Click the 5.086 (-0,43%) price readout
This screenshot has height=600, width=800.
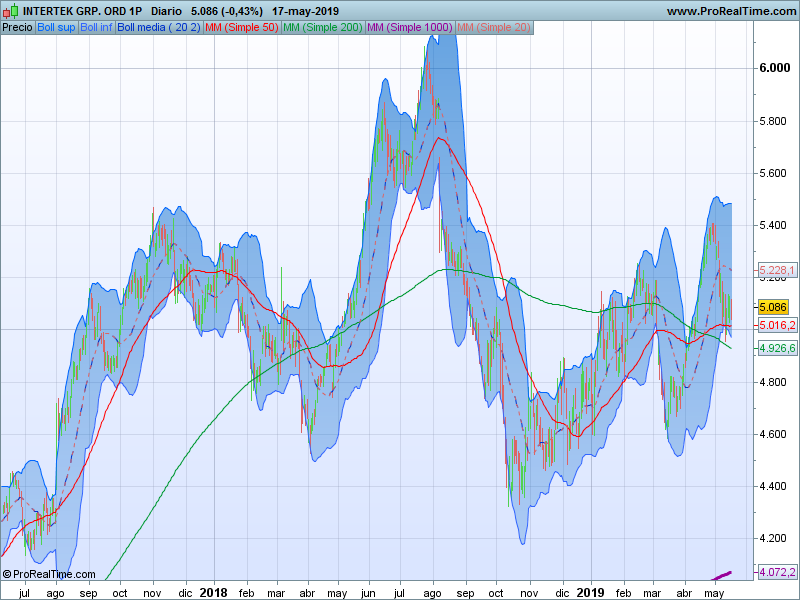(227, 11)
